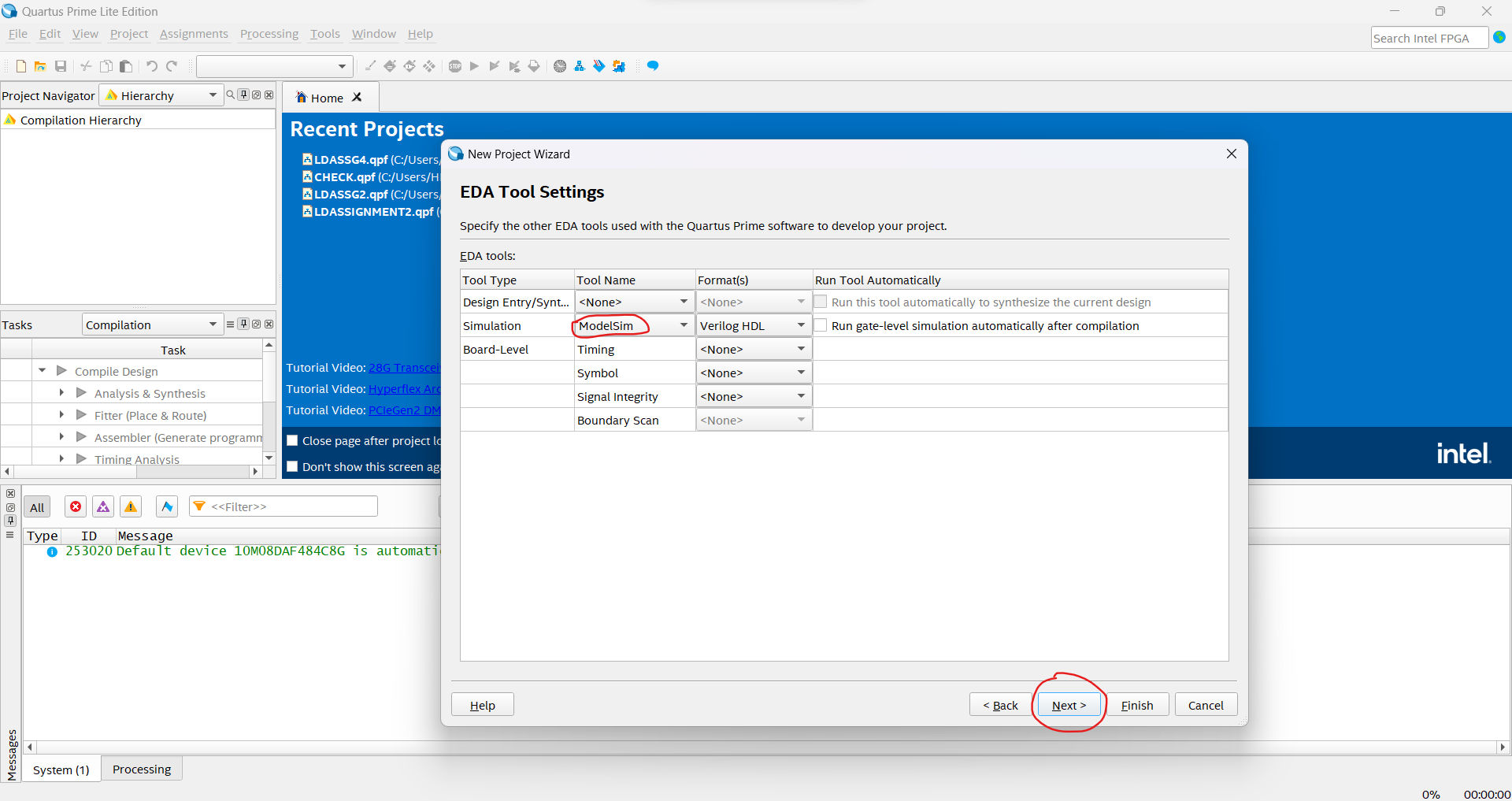Screen dimensions: 1512x801
Task: Click the Stop Processing icon
Action: tap(455, 66)
